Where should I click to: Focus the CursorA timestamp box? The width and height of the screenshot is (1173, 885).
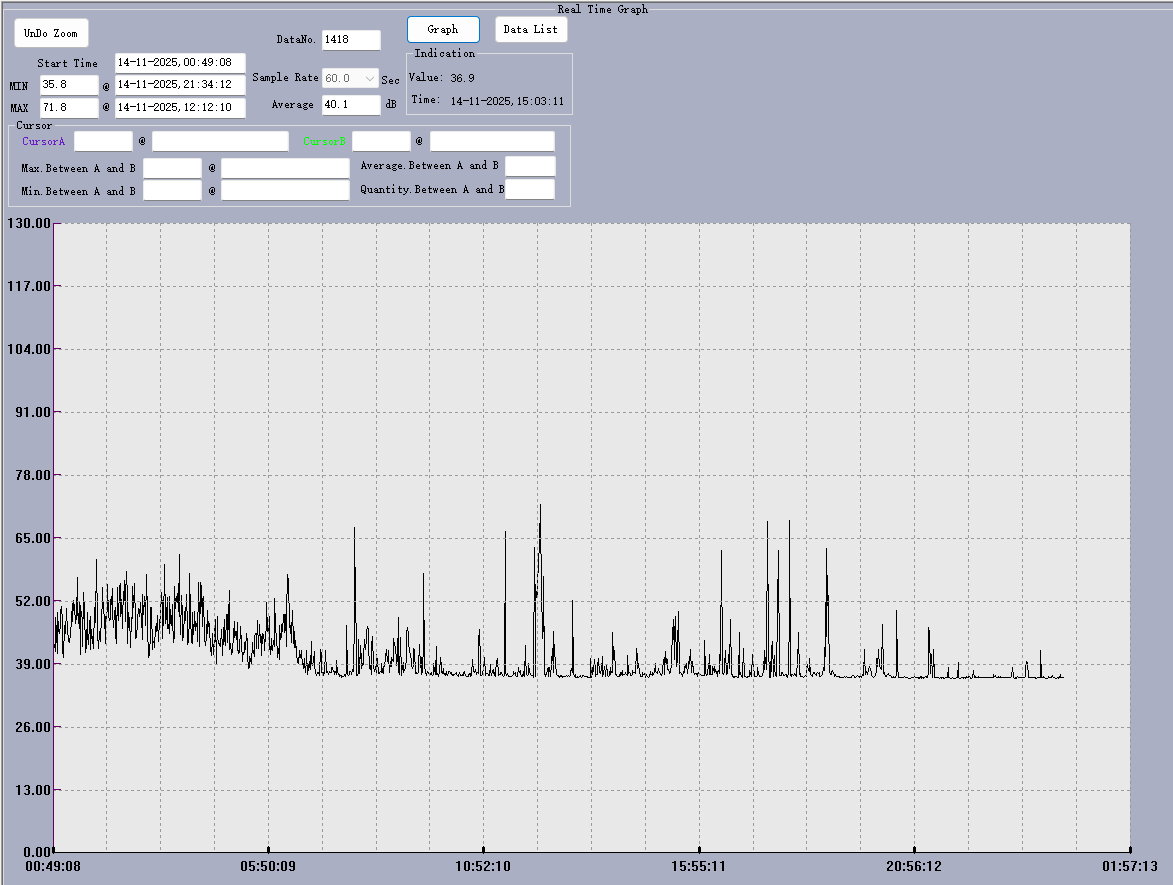click(x=220, y=142)
